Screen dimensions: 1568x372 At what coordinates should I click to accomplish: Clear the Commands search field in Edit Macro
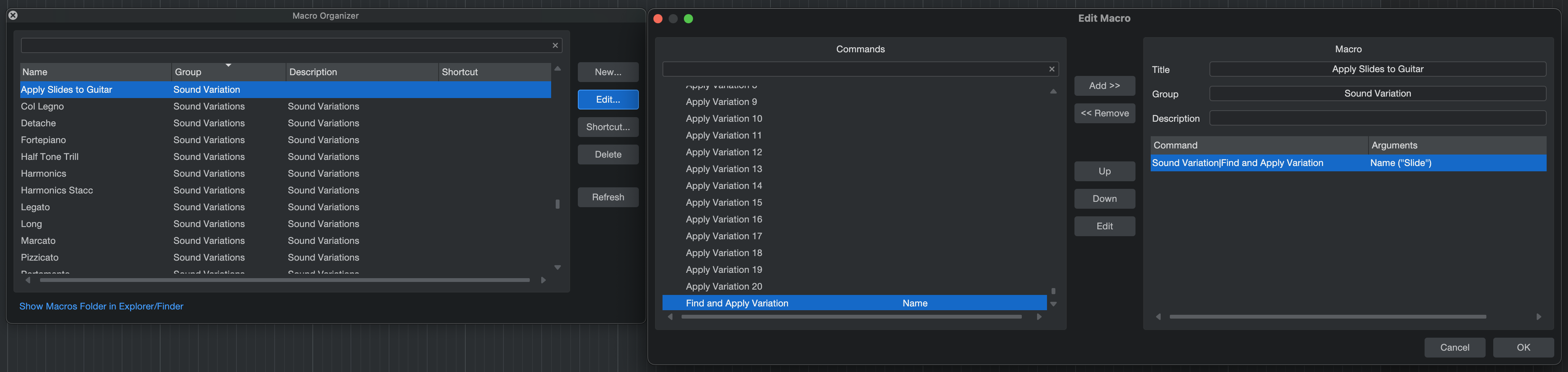click(1052, 69)
